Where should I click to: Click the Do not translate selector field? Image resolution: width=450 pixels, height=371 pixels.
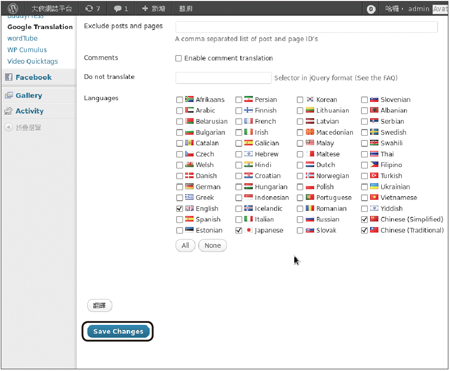tap(223, 78)
